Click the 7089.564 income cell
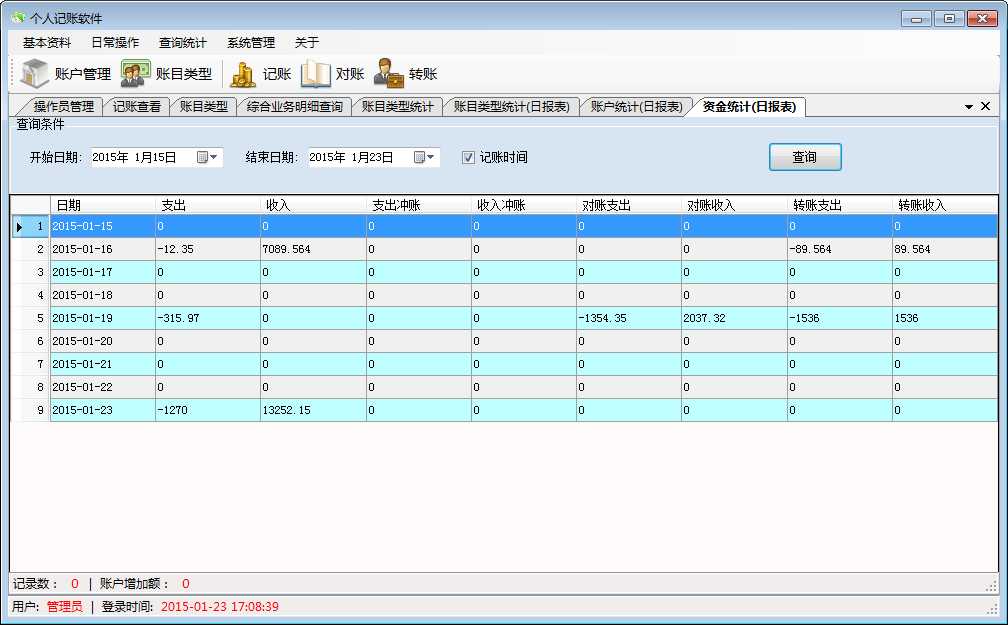This screenshot has height=625, width=1008. tap(313, 249)
